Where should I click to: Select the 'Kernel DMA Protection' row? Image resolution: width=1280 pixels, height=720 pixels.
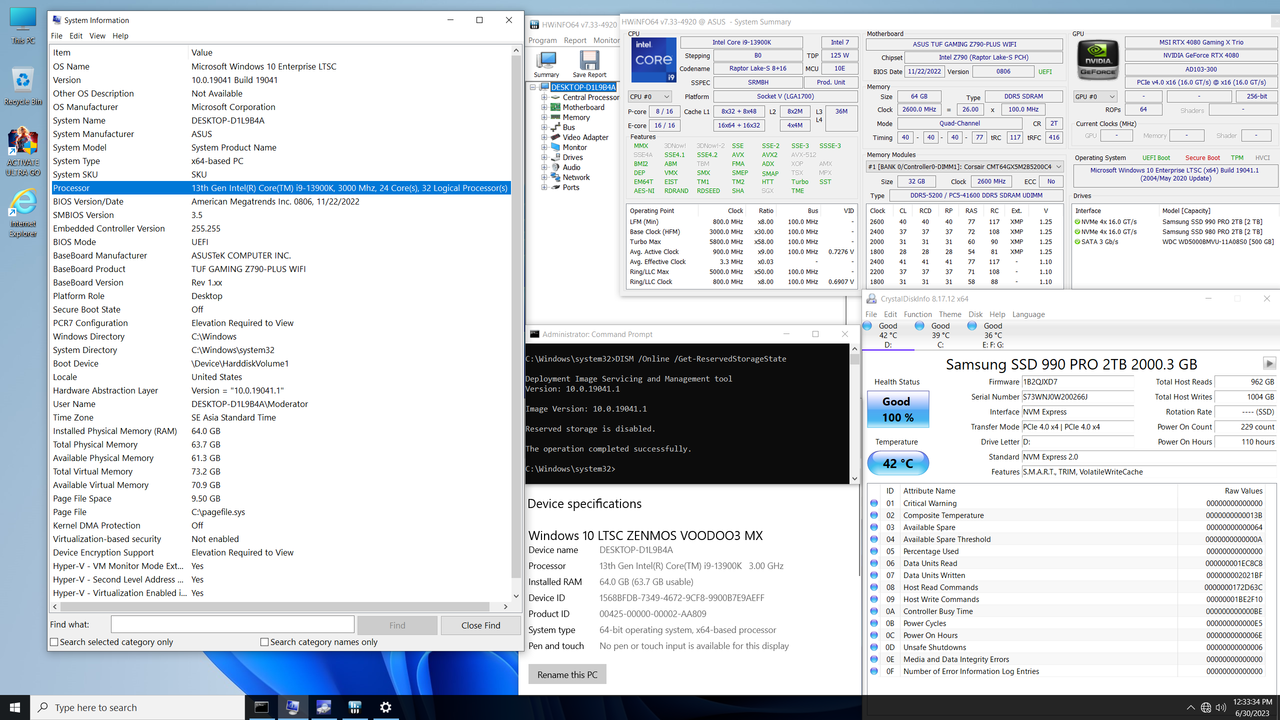pyautogui.click(x=280, y=525)
